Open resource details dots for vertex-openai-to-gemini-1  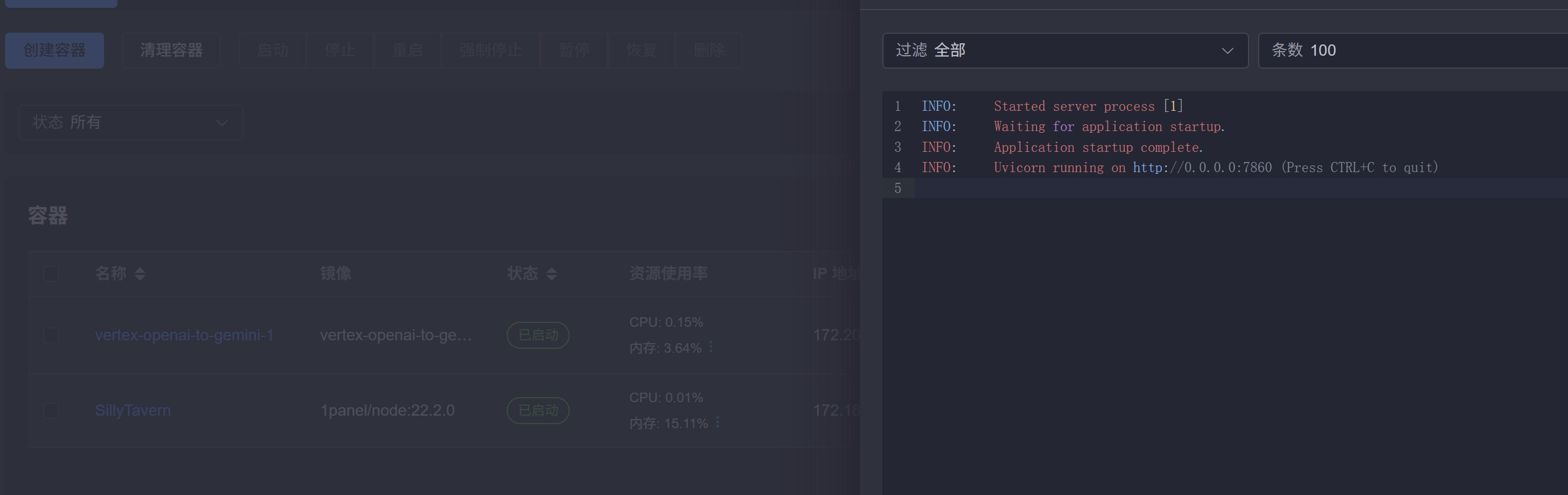click(x=711, y=347)
